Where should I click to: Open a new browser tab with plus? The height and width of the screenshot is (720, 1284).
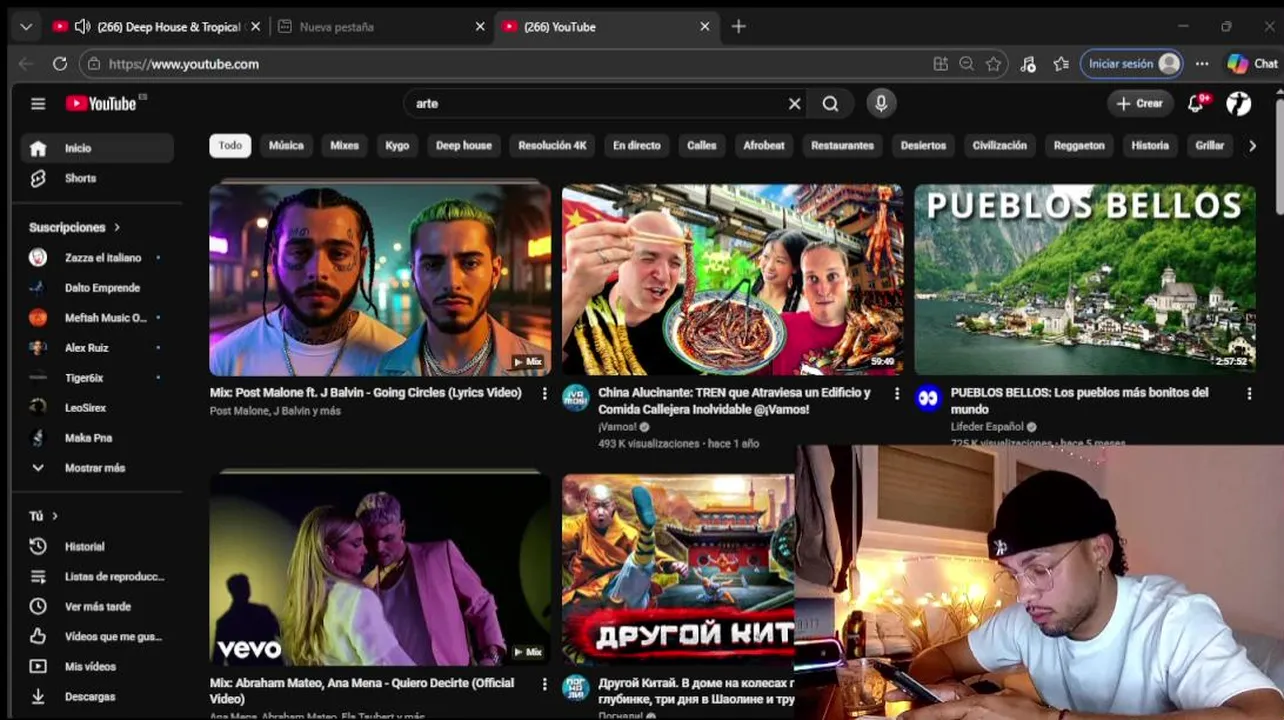tap(738, 27)
